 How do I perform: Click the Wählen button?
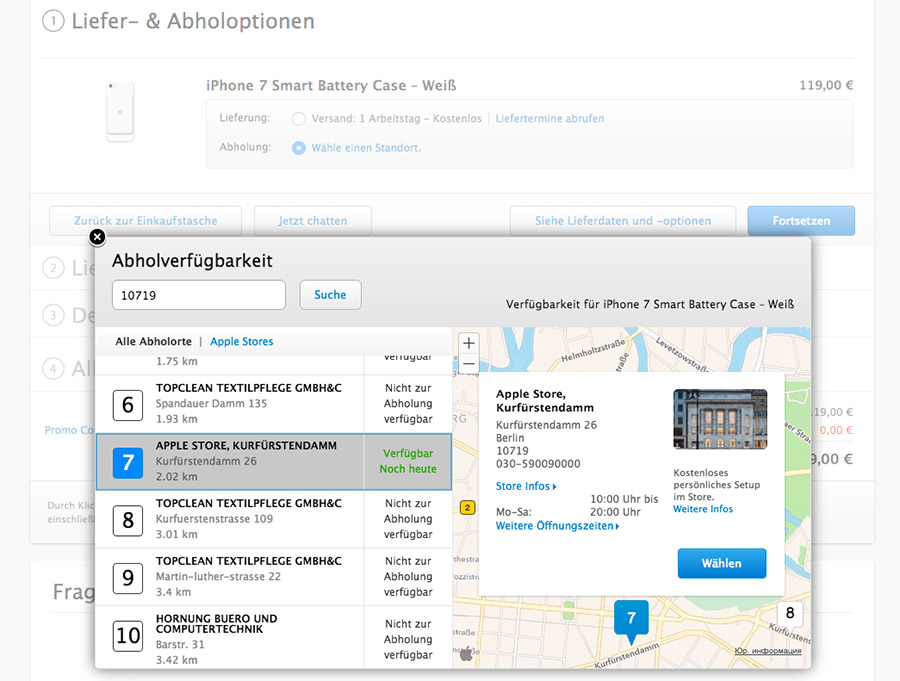(x=721, y=563)
